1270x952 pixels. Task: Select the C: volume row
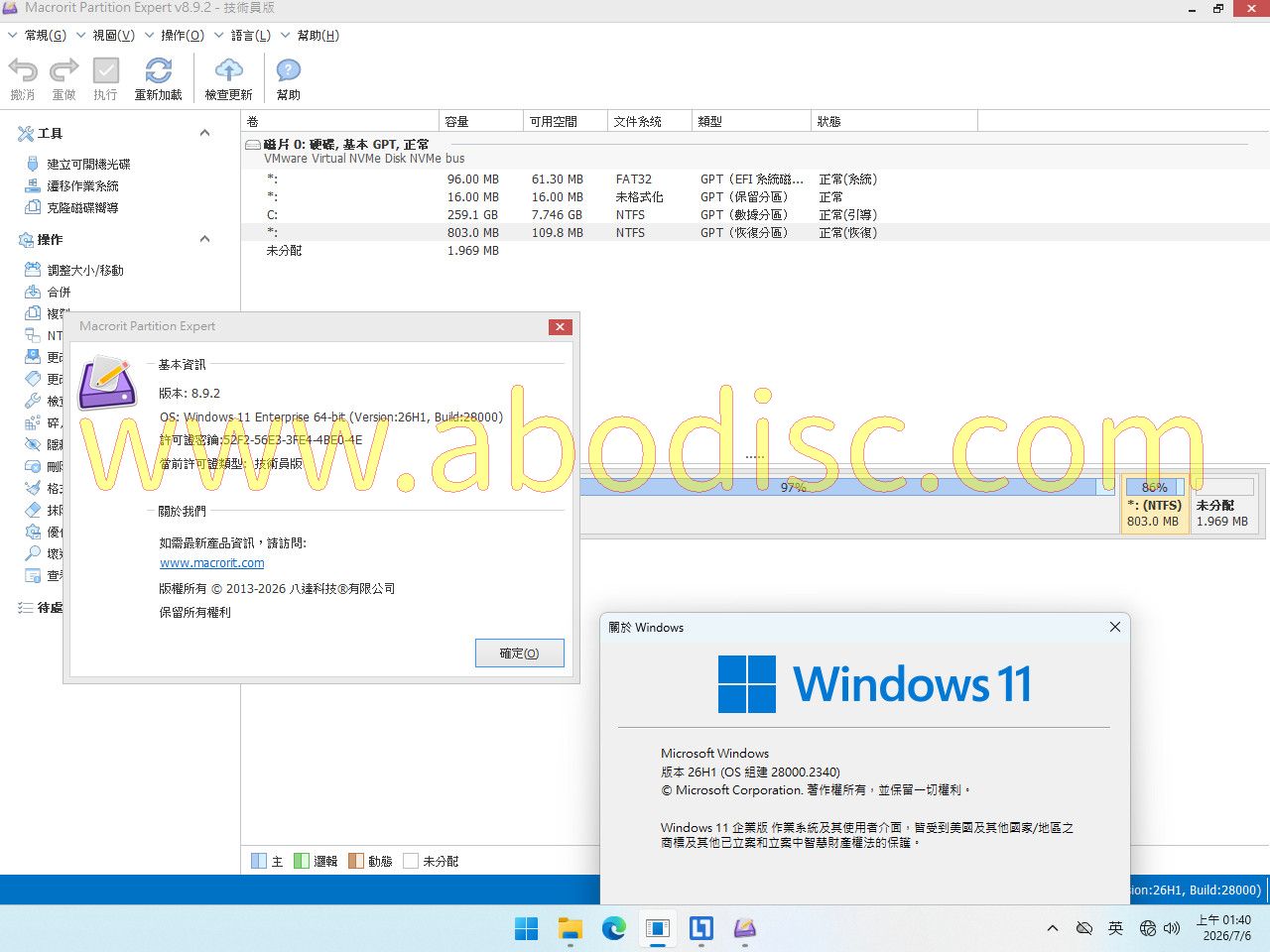pos(755,215)
